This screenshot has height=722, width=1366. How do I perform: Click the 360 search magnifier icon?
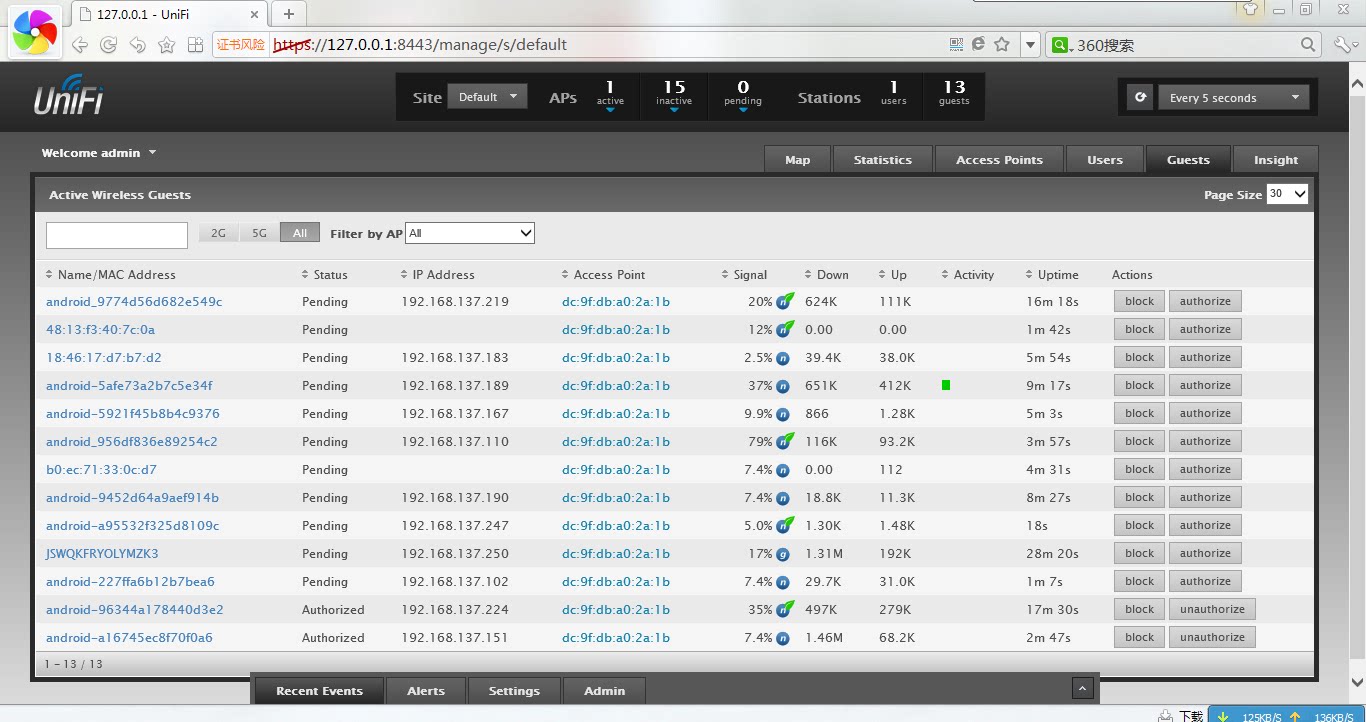pos(1309,45)
